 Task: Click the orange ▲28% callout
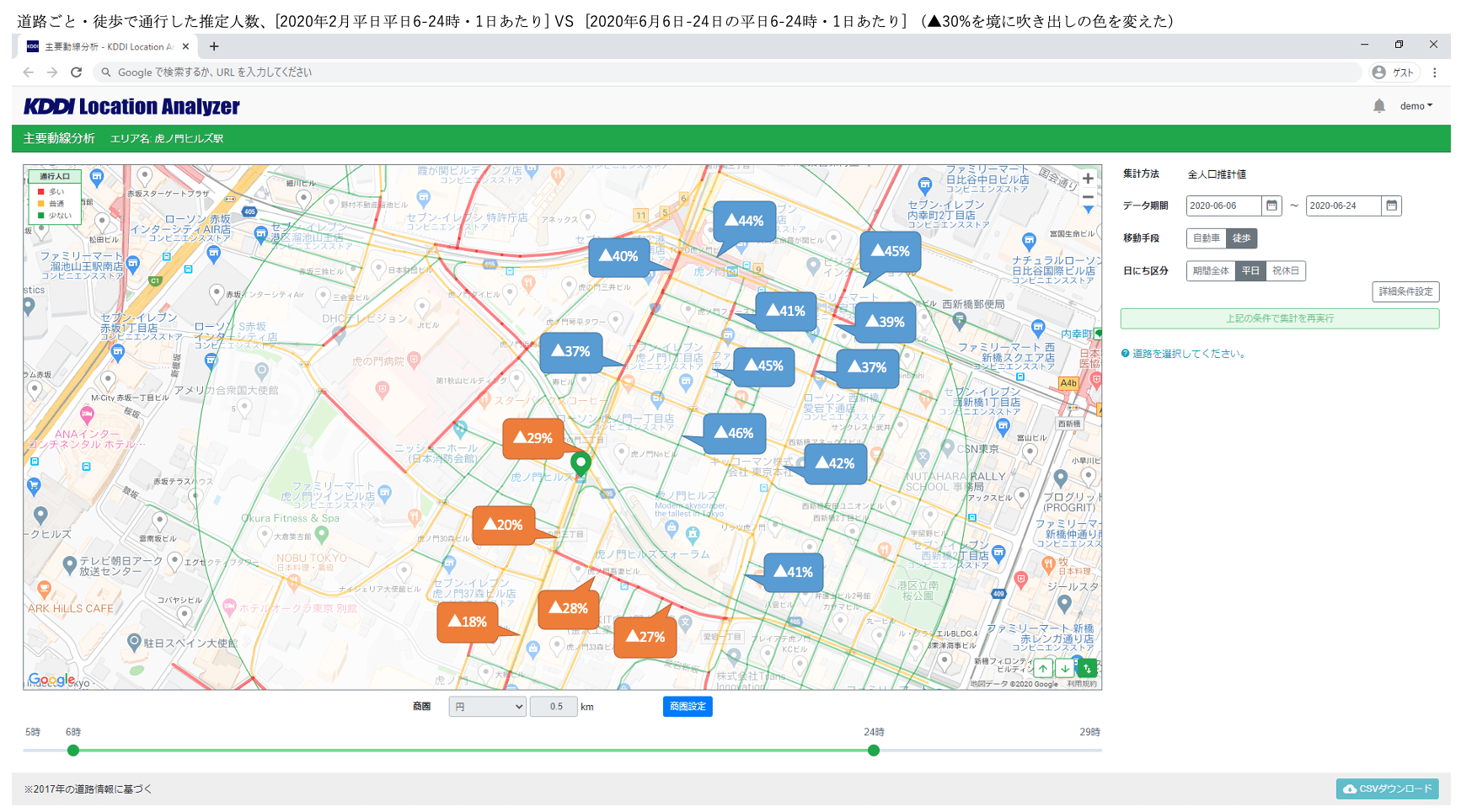point(569,608)
